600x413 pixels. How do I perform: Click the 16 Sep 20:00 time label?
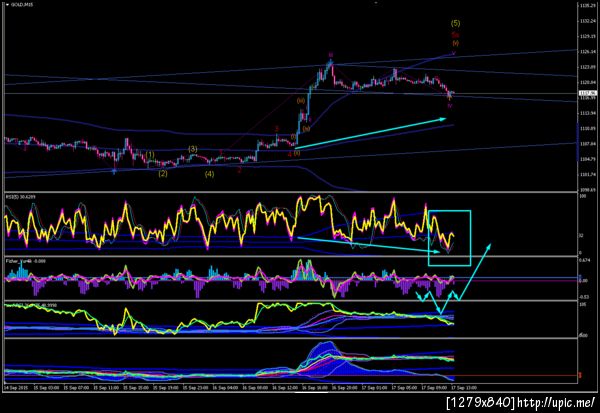[345, 387]
